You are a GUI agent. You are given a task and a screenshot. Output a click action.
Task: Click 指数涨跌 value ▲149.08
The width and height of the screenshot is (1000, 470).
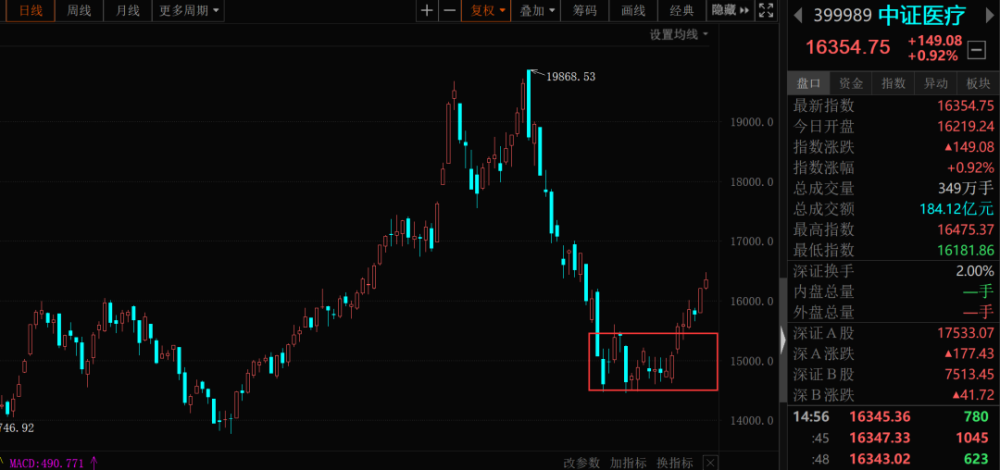(969, 147)
